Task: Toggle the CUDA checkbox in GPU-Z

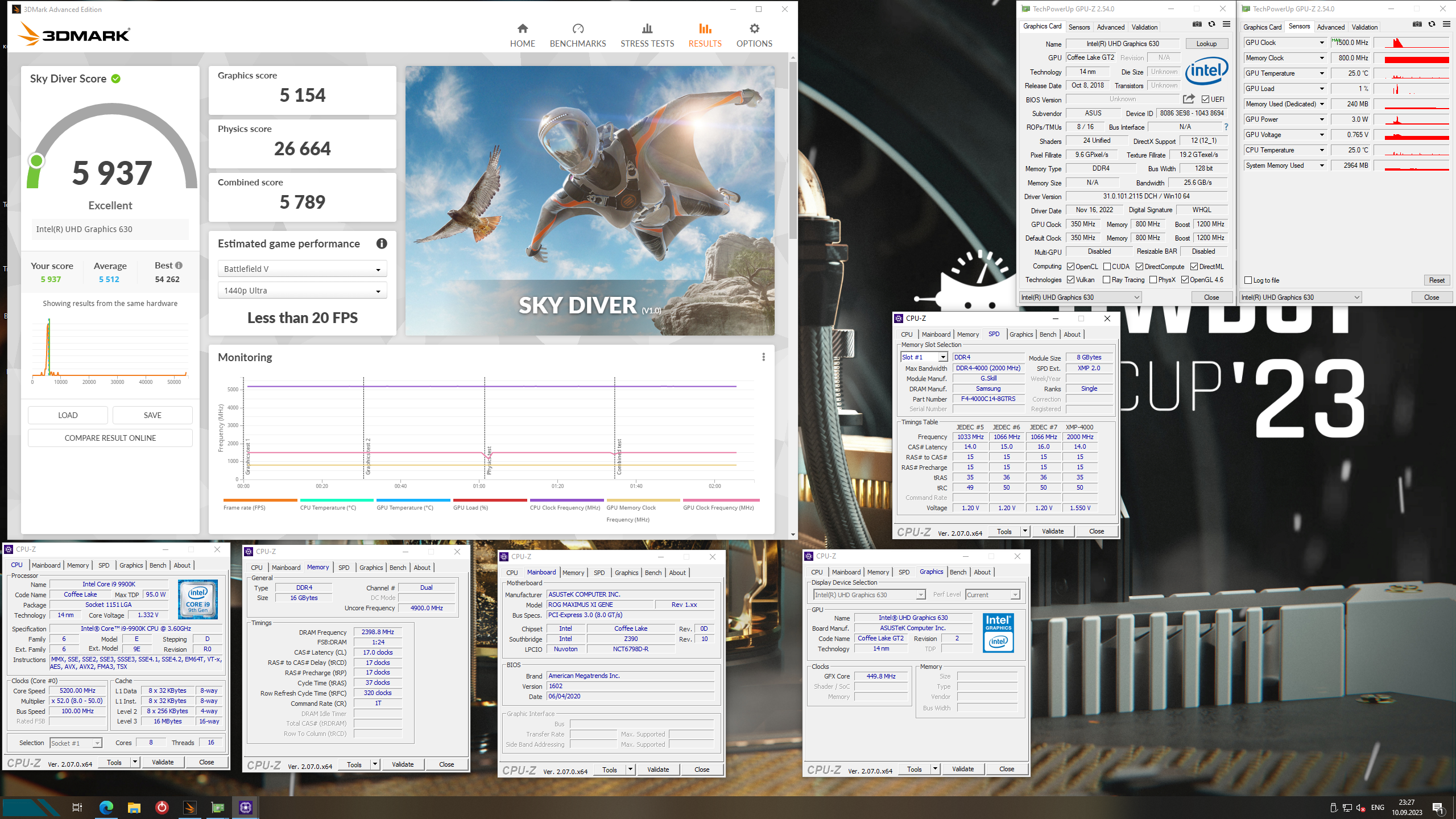Action: click(1107, 267)
